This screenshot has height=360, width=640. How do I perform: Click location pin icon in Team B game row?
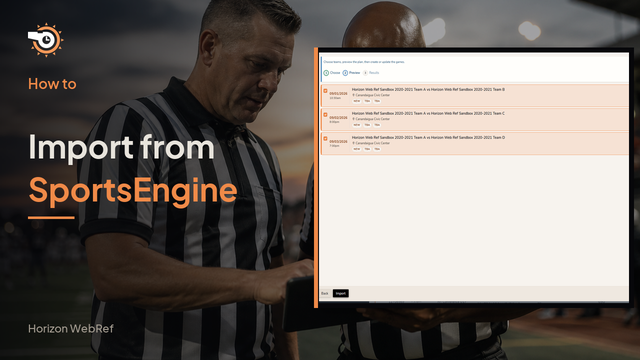tap(353, 95)
